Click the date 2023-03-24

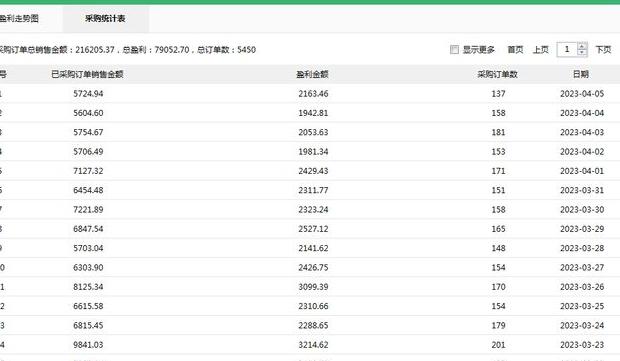coord(582,326)
